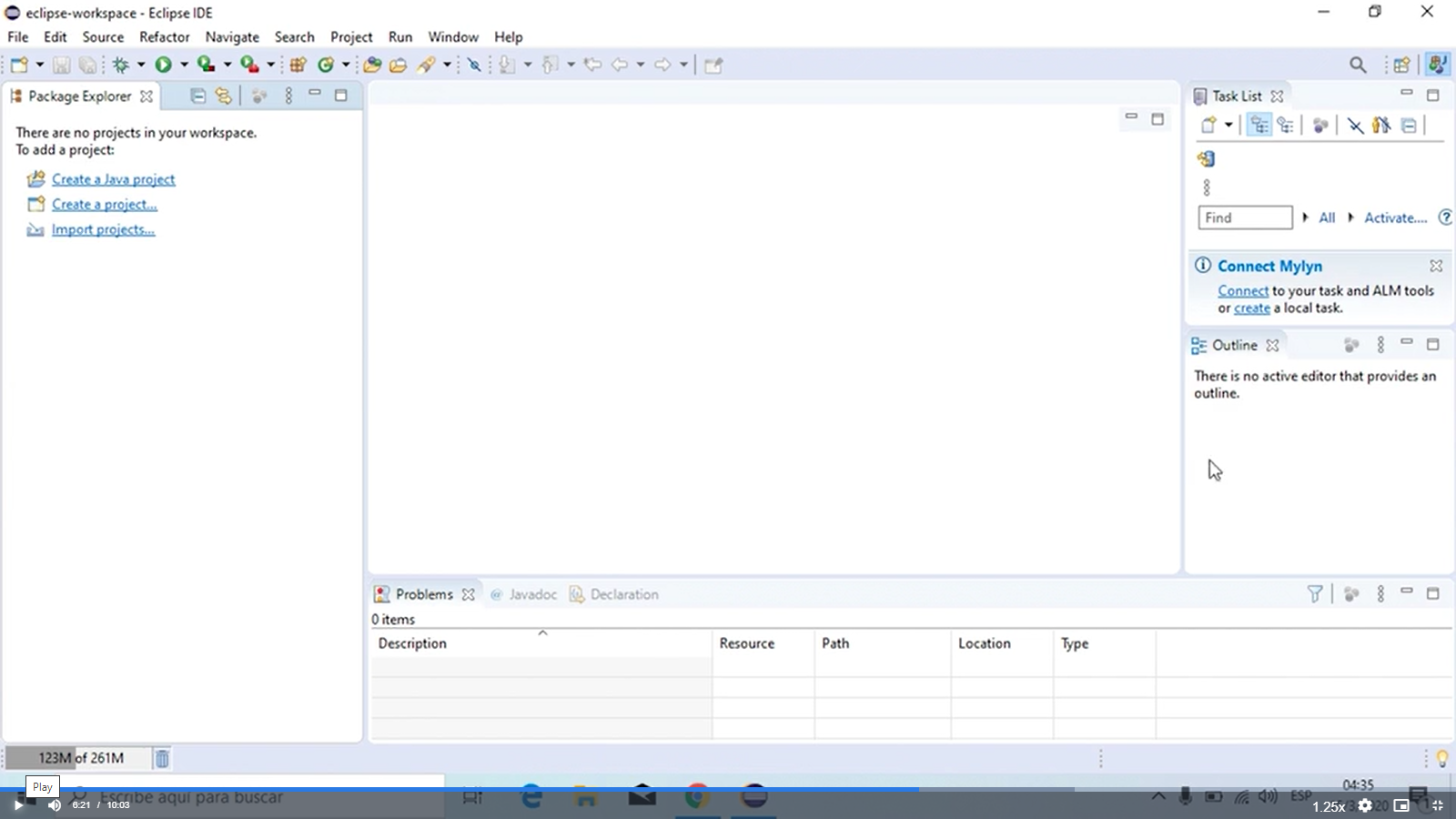The image size is (1456, 819).
Task: Click the Debug bug icon
Action: tap(120, 65)
